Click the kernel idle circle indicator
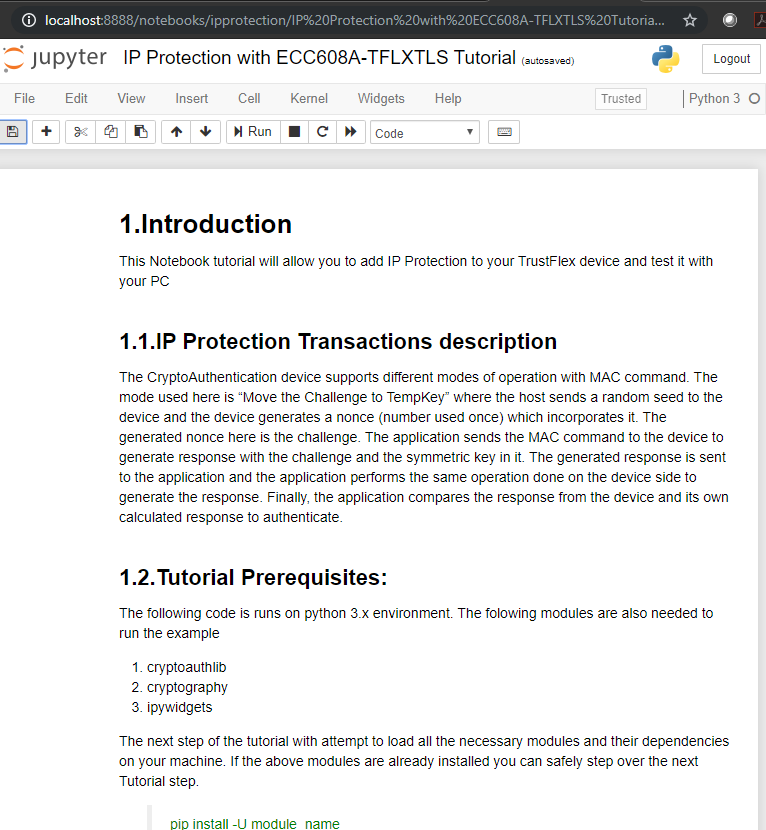This screenshot has width=766, height=830. point(754,98)
